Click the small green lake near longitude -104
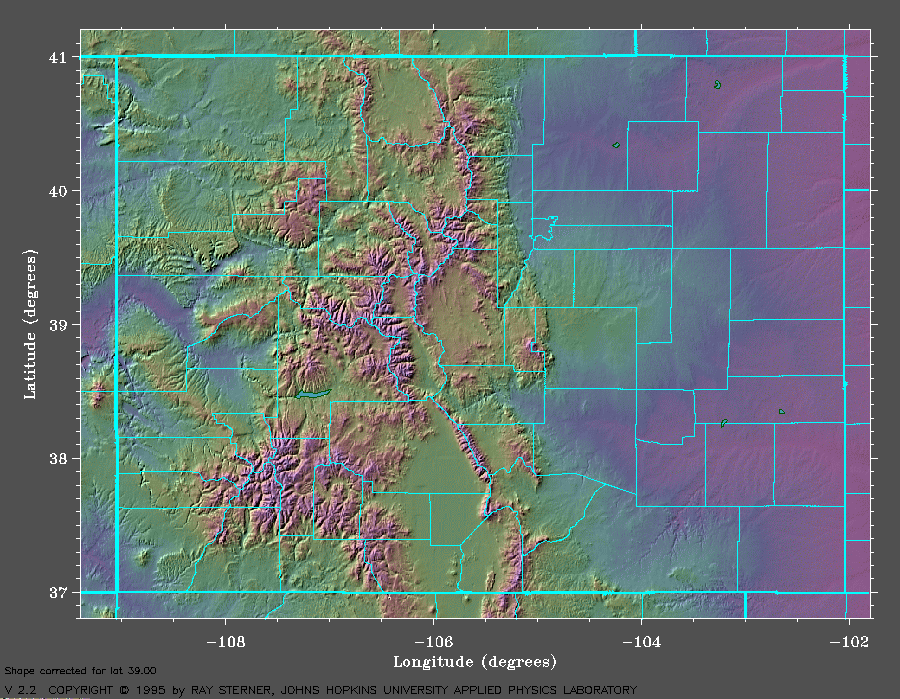Screen dimensions: 900x699 tap(616, 145)
